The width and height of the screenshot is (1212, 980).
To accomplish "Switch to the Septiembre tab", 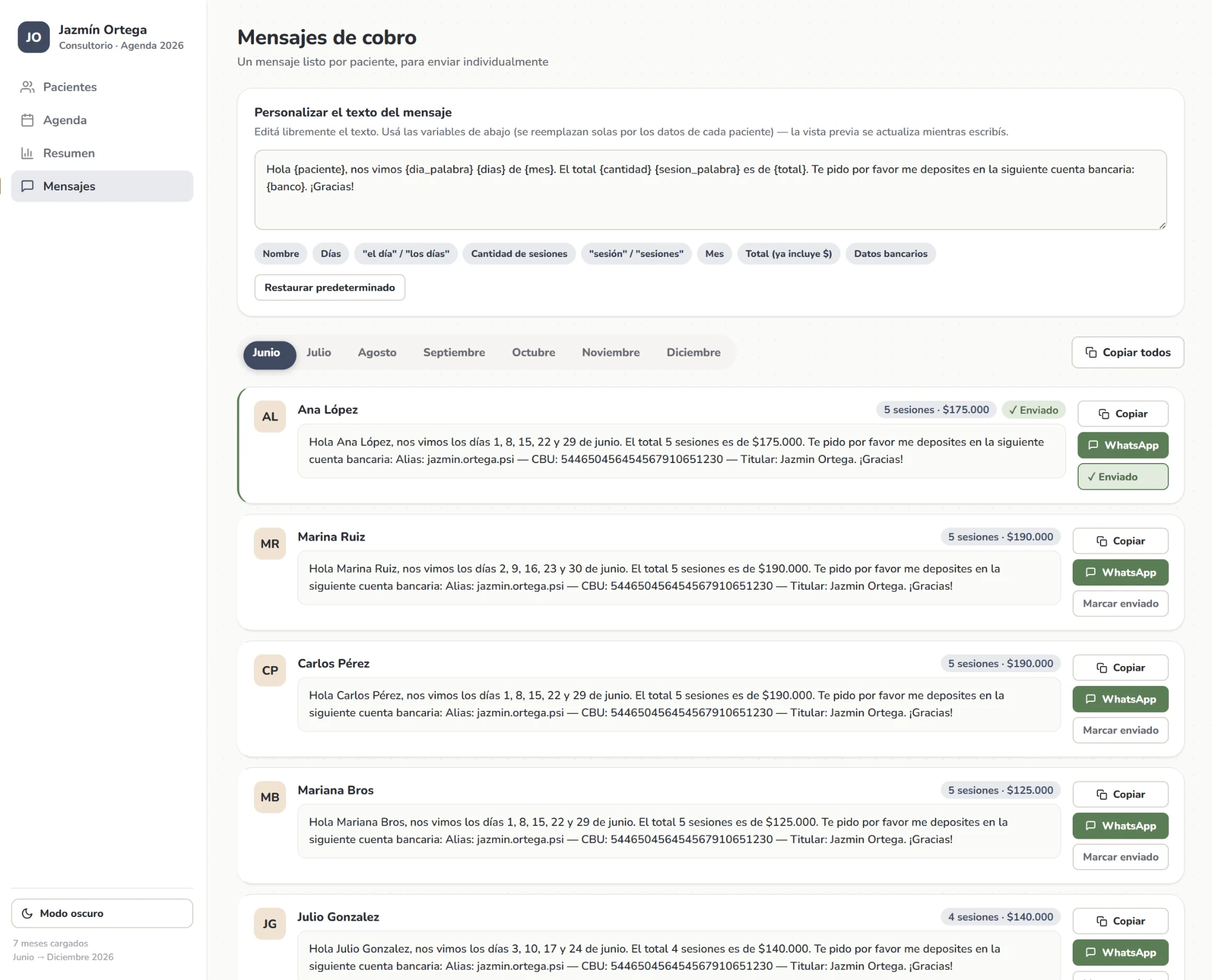I will click(454, 353).
